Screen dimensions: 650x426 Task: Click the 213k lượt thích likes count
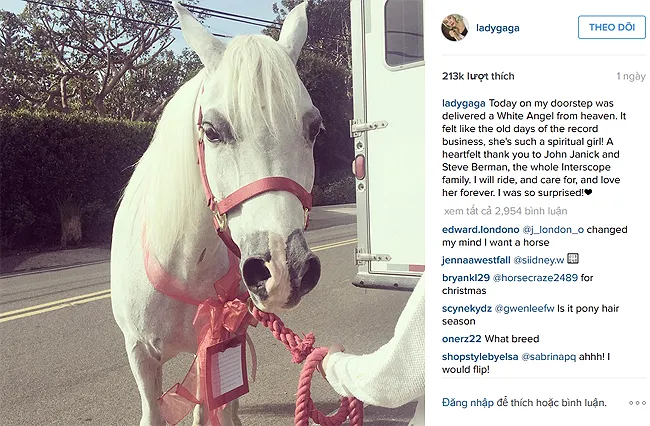click(x=478, y=76)
